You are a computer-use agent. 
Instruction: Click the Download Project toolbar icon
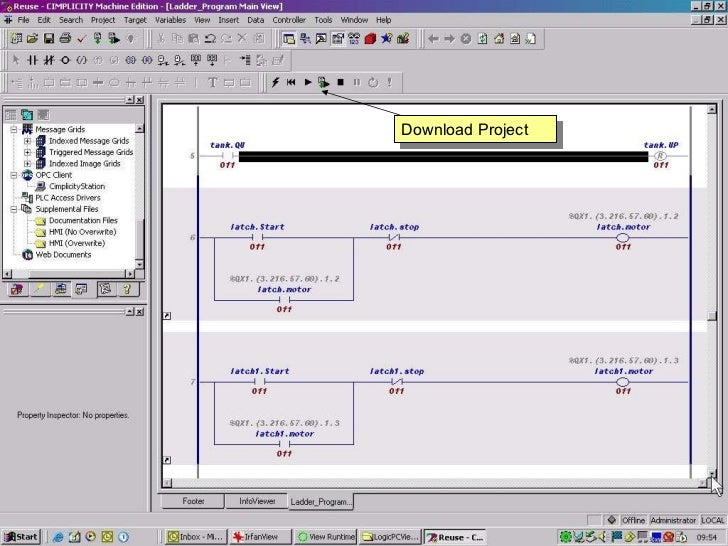(x=322, y=82)
